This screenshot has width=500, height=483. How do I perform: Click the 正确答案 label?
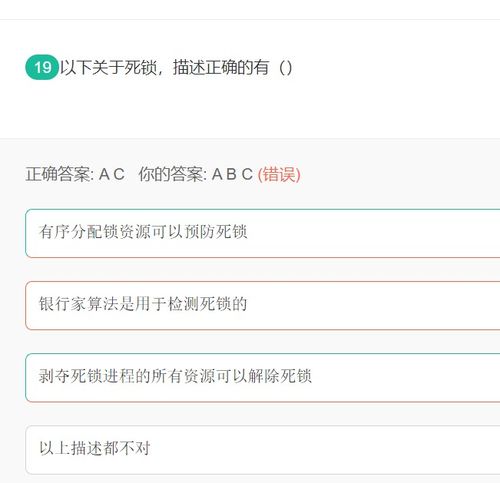58,174
